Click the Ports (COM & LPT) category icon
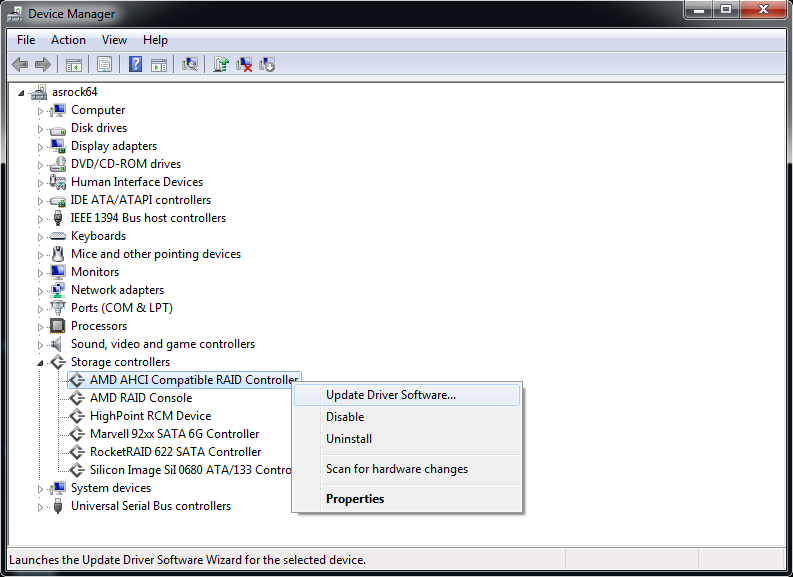 click(x=58, y=308)
